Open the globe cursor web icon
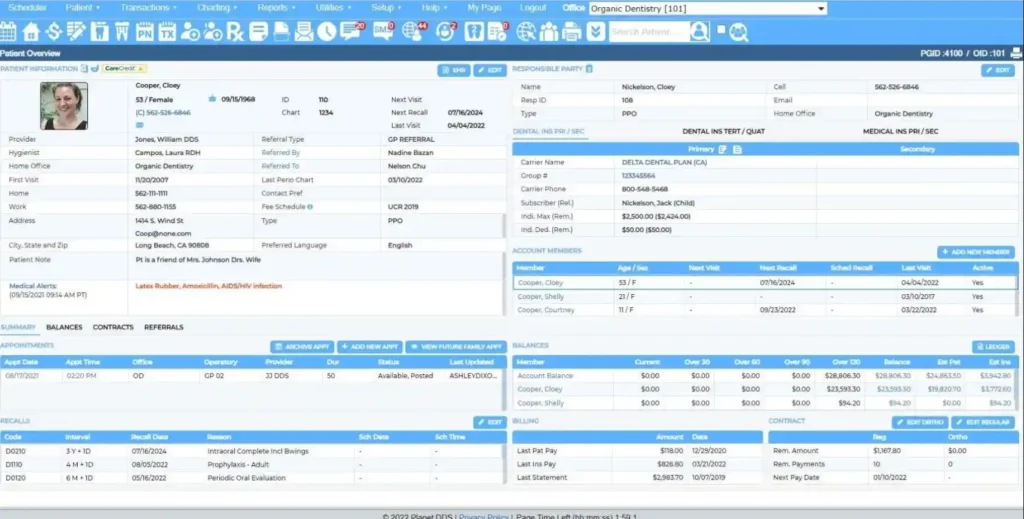1024x519 pixels. (526, 31)
